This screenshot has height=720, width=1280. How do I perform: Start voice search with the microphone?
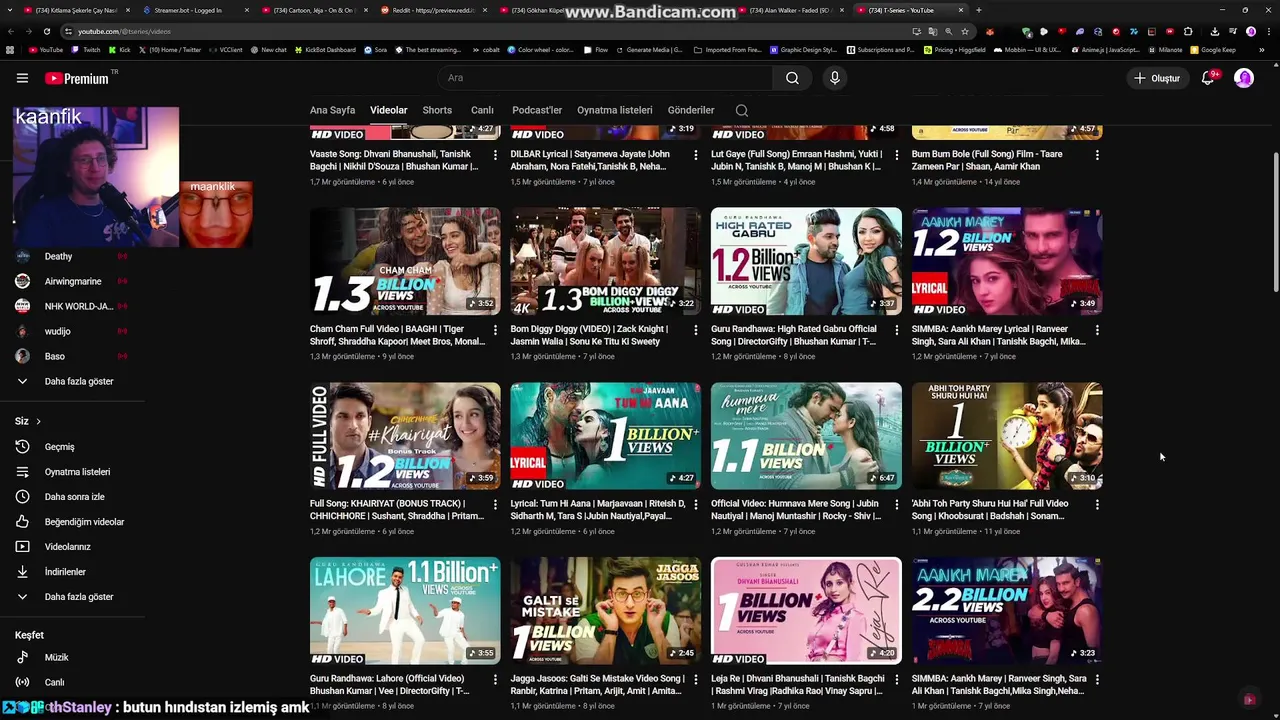click(835, 78)
